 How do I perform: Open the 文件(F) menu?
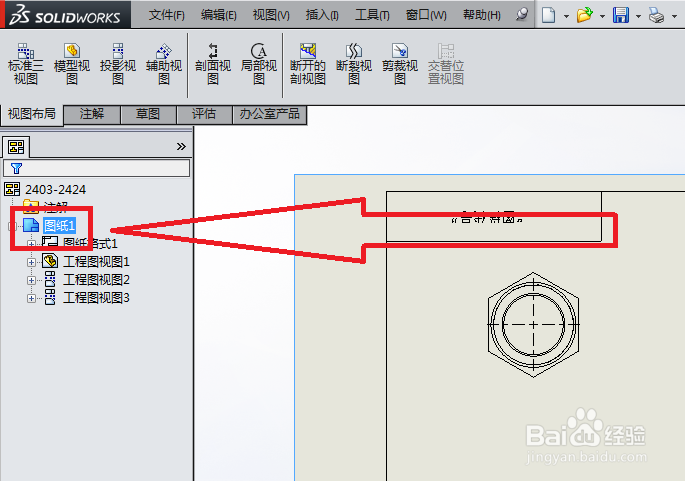tap(166, 15)
